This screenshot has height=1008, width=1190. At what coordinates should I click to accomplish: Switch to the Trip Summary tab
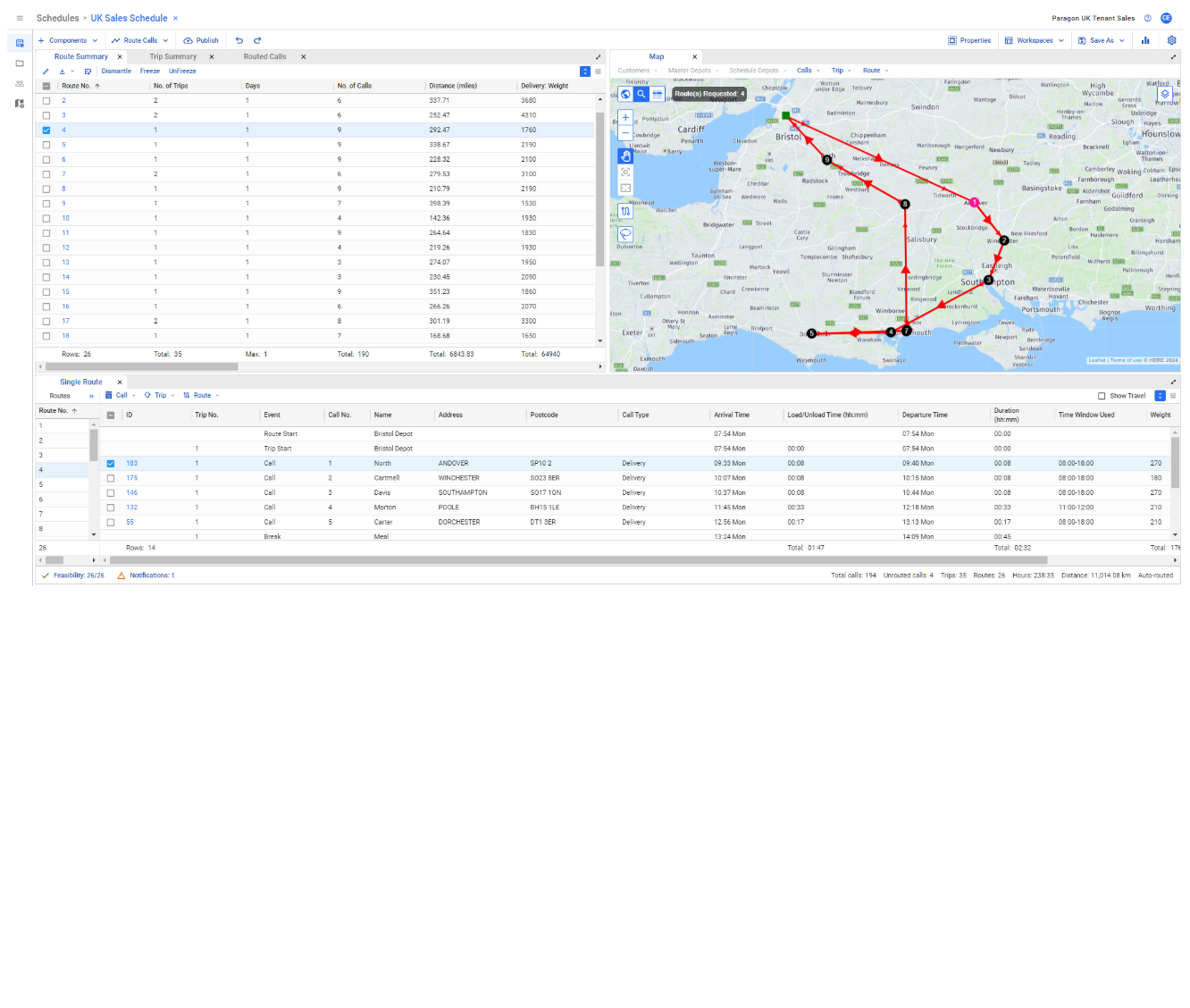pos(173,56)
